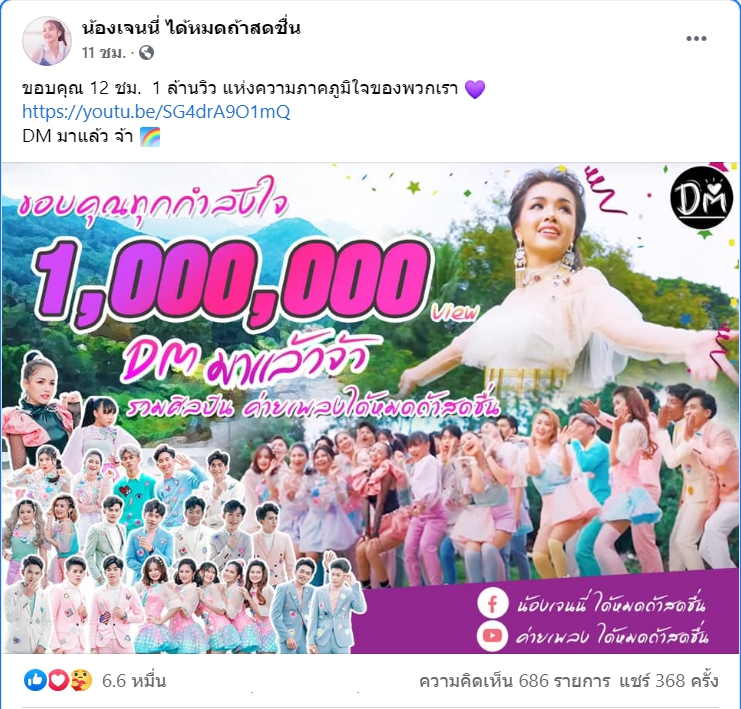This screenshot has width=741, height=709.
Task: Click the Facebook icon in purple banner
Action: tap(492, 605)
